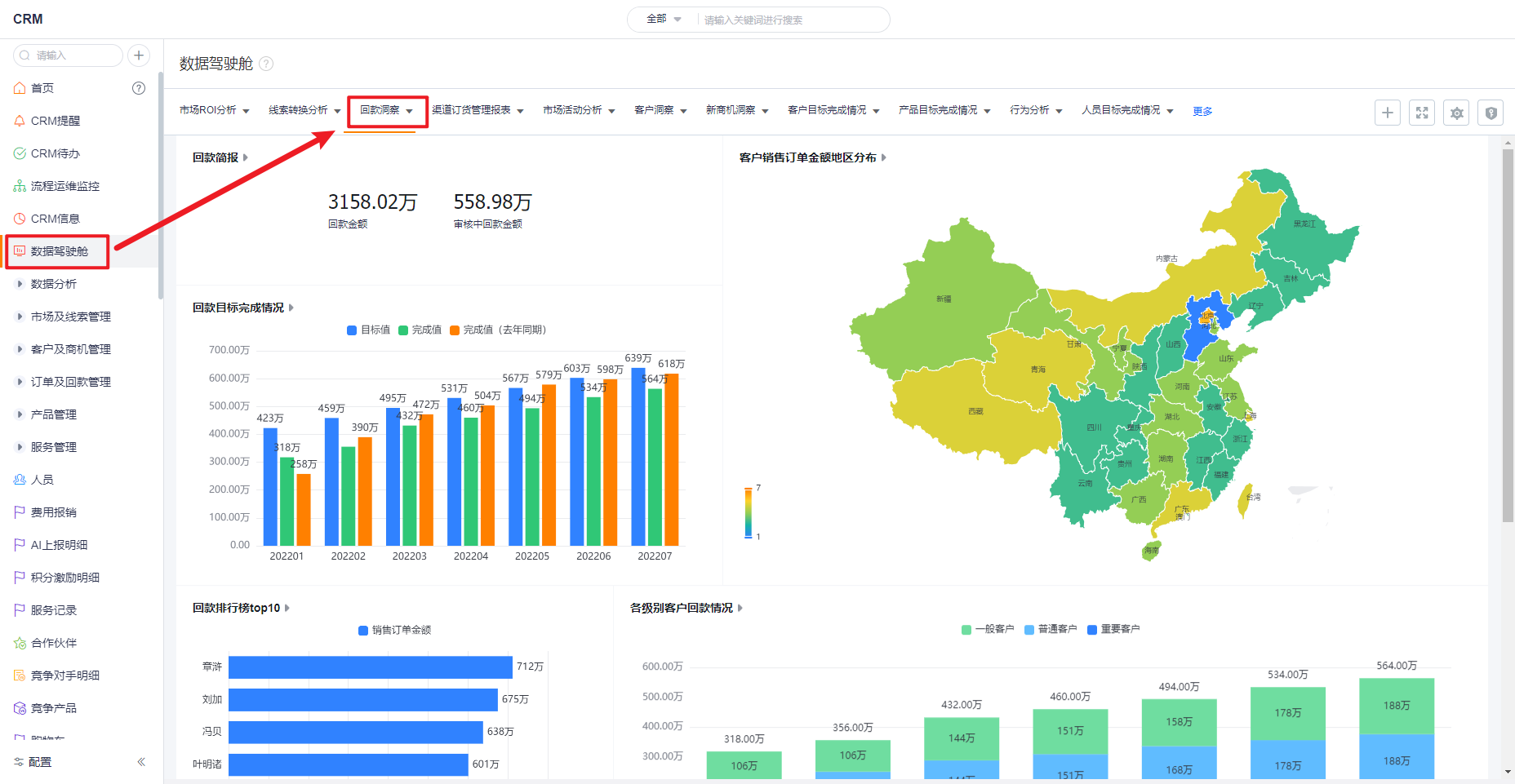The image size is (1515, 784).
Task: Click vertical scrollbar of dashboard
Action: 1508,334
